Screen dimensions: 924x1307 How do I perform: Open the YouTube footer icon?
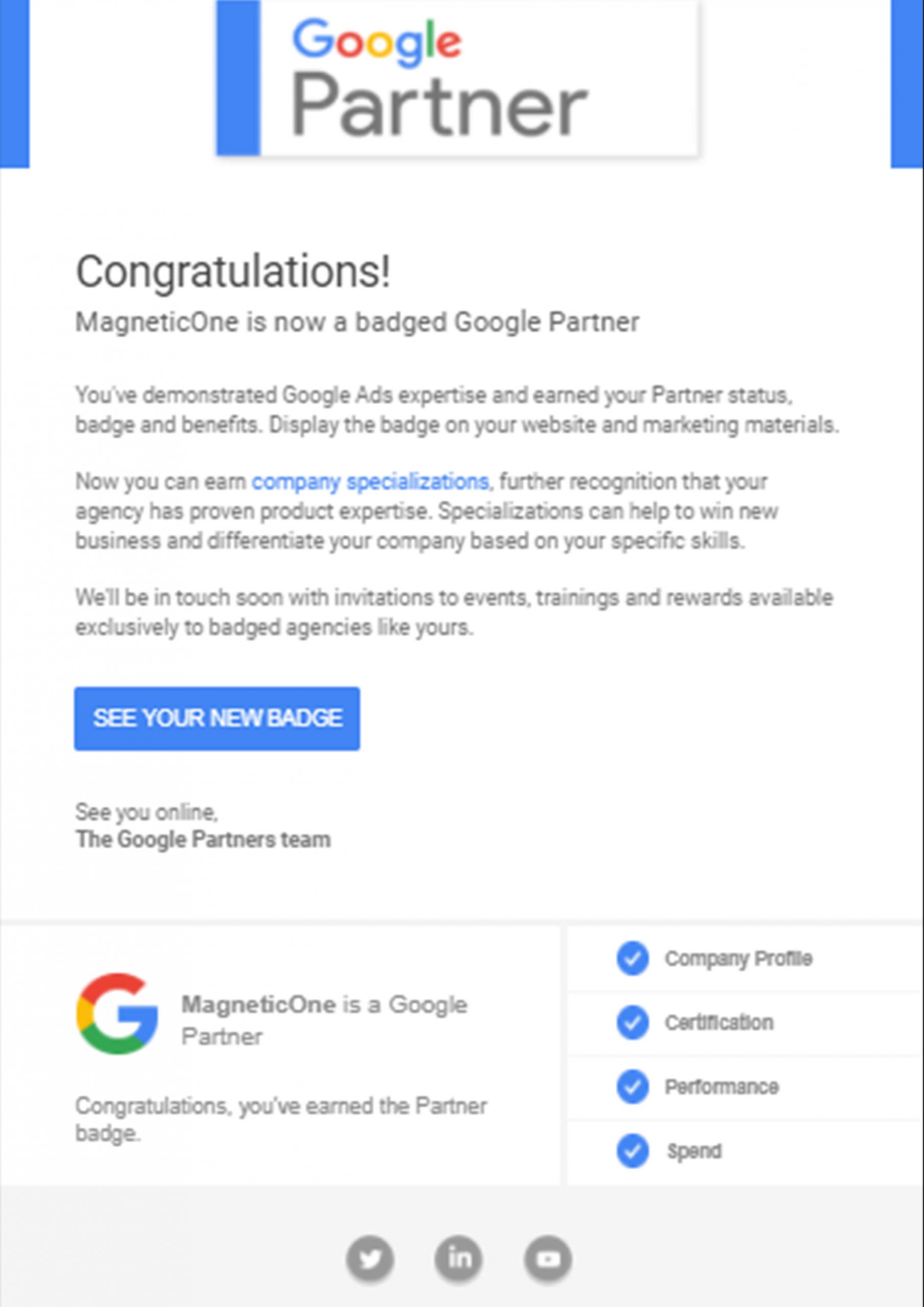pyautogui.click(x=548, y=1258)
